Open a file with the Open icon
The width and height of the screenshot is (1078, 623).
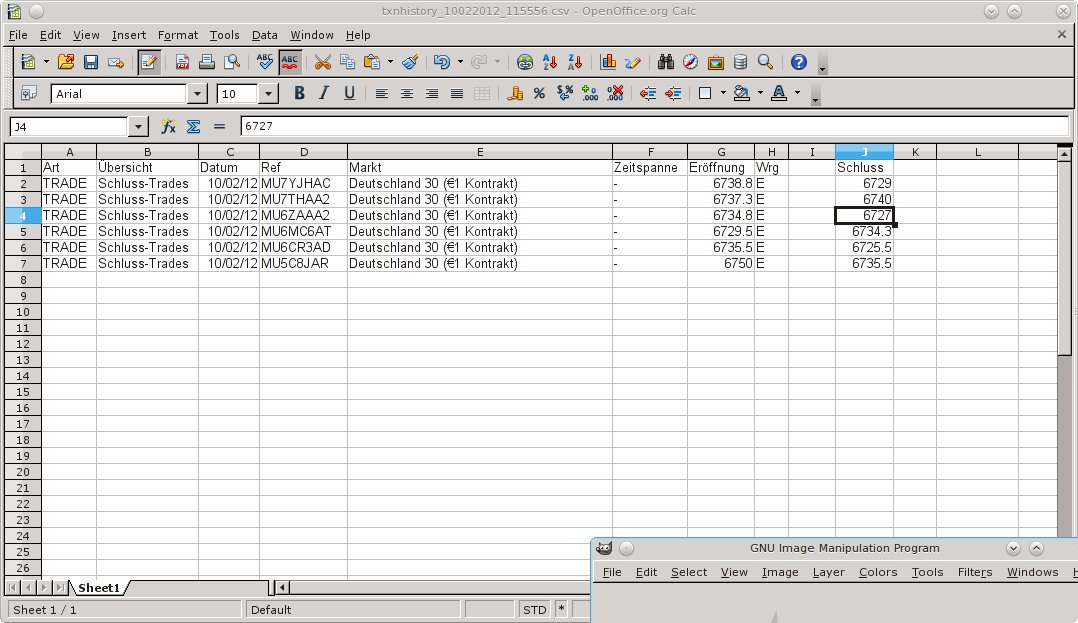click(x=65, y=62)
